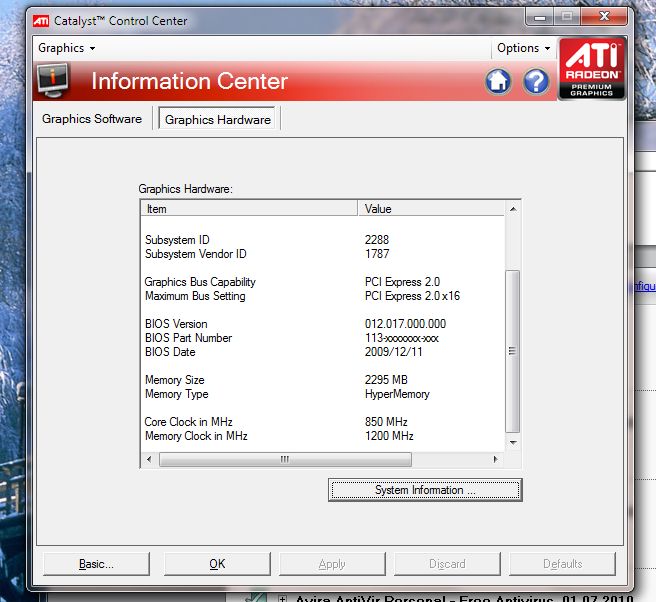Click the scroll right arrow of hardware list
Image resolution: width=656 pixels, height=602 pixels.
[x=496, y=459]
